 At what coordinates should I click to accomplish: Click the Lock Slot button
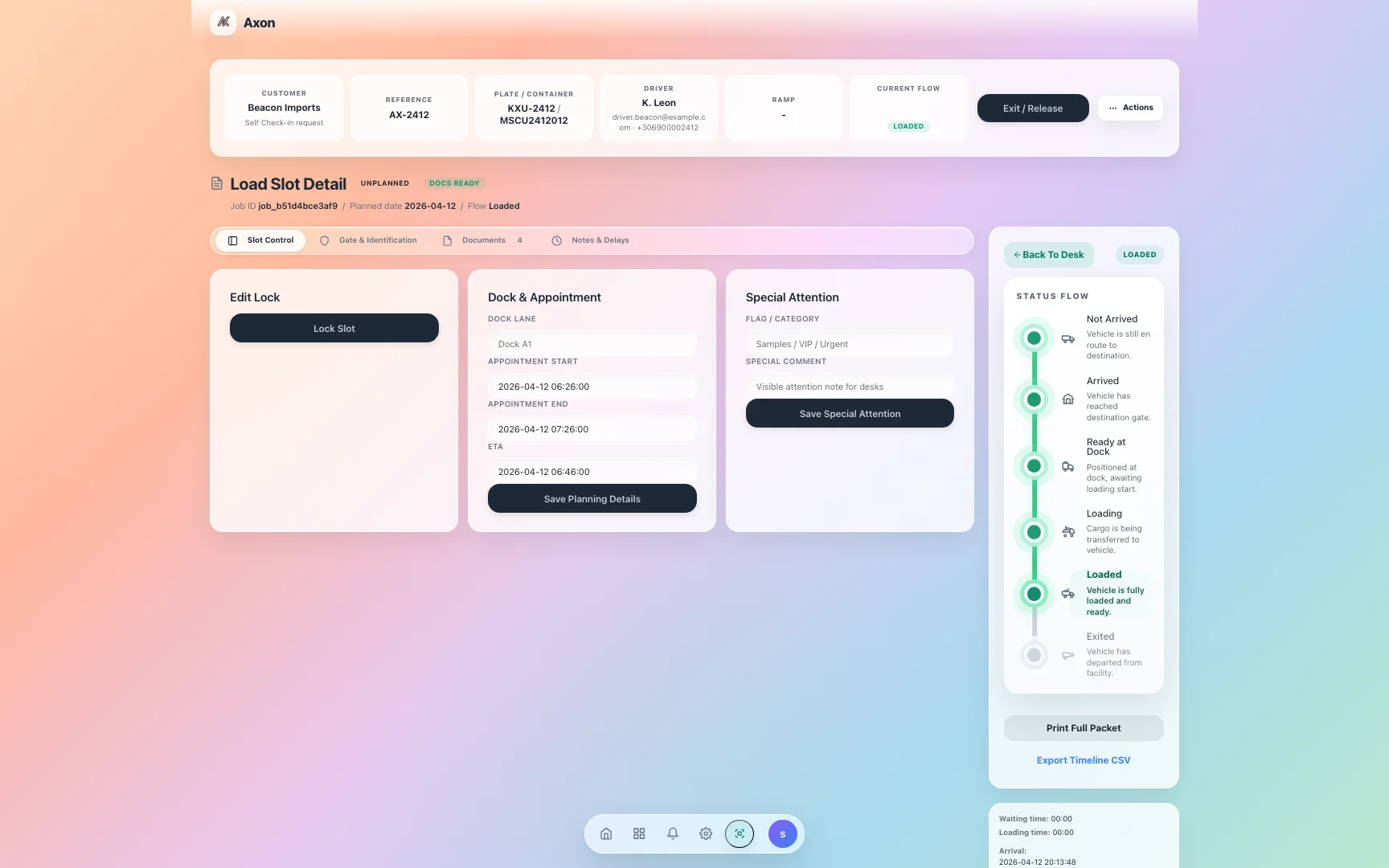coord(334,328)
